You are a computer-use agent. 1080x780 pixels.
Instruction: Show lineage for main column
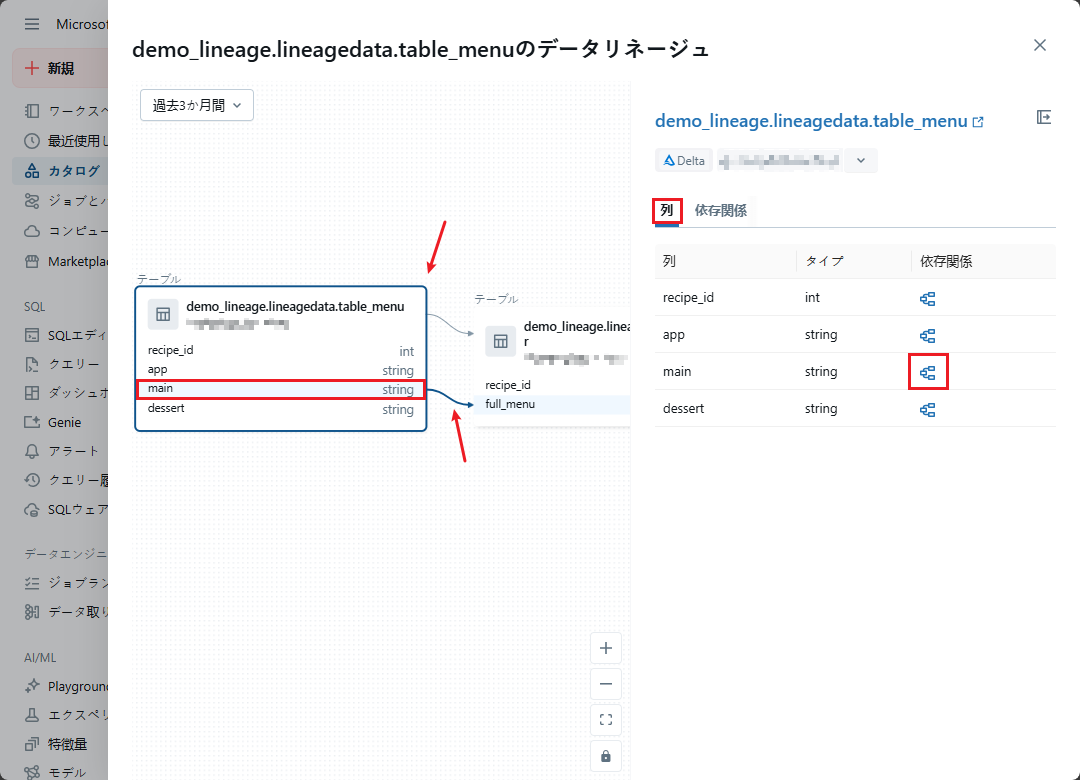pyautogui.click(x=927, y=372)
